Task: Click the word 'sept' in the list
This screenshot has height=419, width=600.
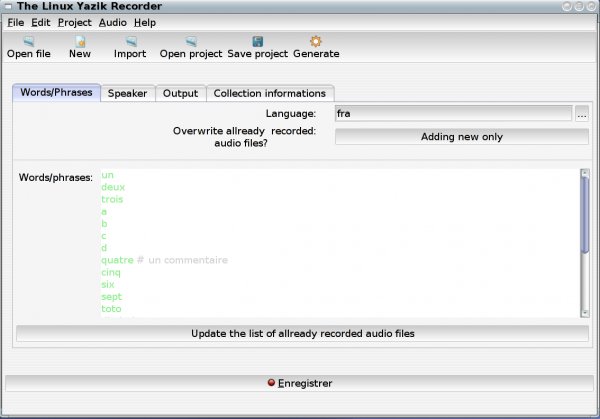Action: coord(111,297)
